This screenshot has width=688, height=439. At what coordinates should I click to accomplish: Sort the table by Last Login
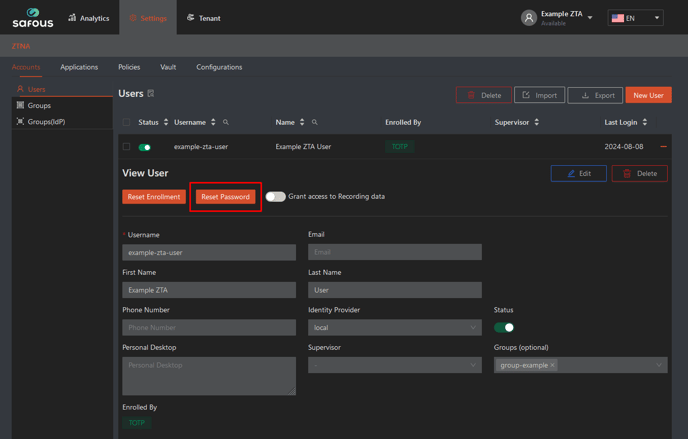[644, 122]
